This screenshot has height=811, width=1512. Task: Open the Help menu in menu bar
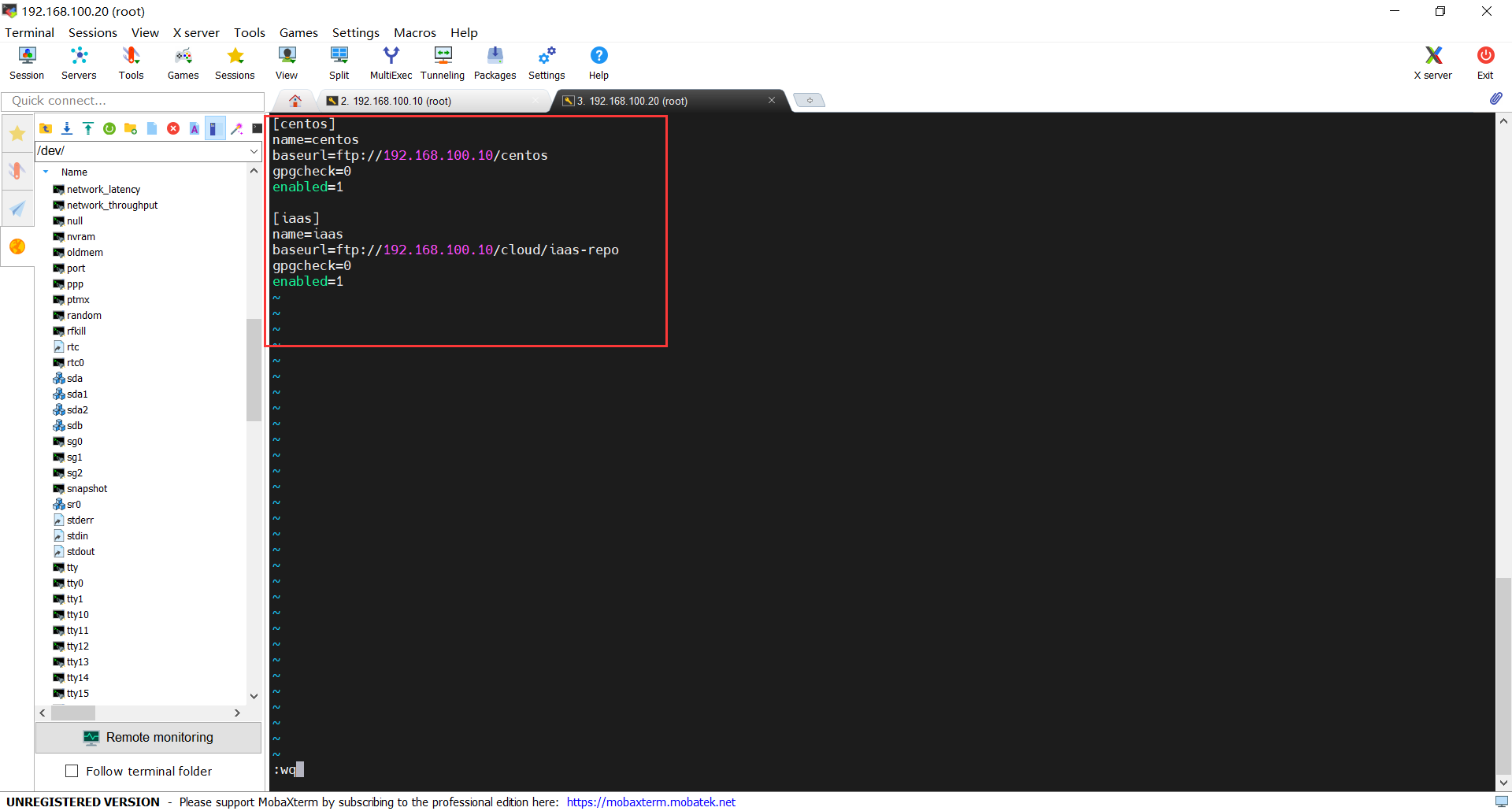click(464, 32)
